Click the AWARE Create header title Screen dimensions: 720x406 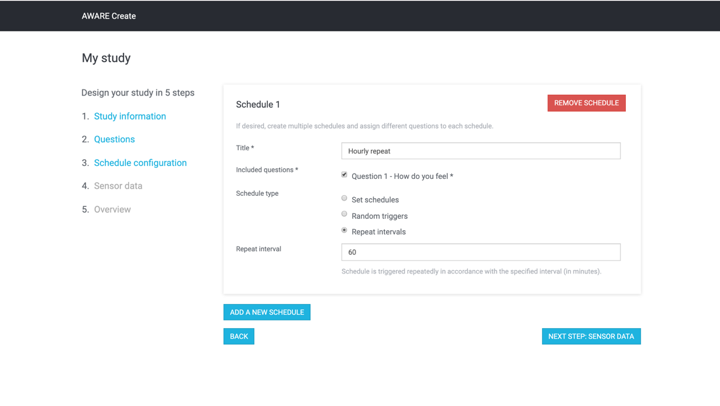coord(109,16)
